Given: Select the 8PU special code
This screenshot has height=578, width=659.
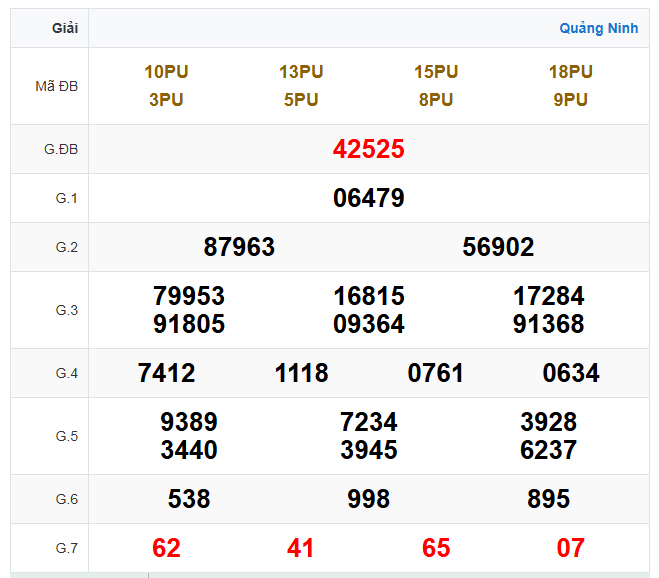Looking at the screenshot, I should pos(436,100).
